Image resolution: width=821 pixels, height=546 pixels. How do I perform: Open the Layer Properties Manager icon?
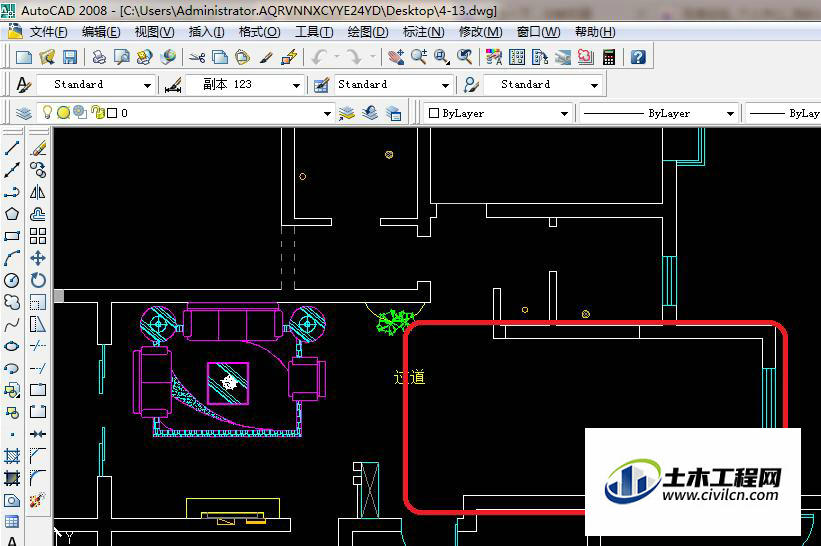24,113
